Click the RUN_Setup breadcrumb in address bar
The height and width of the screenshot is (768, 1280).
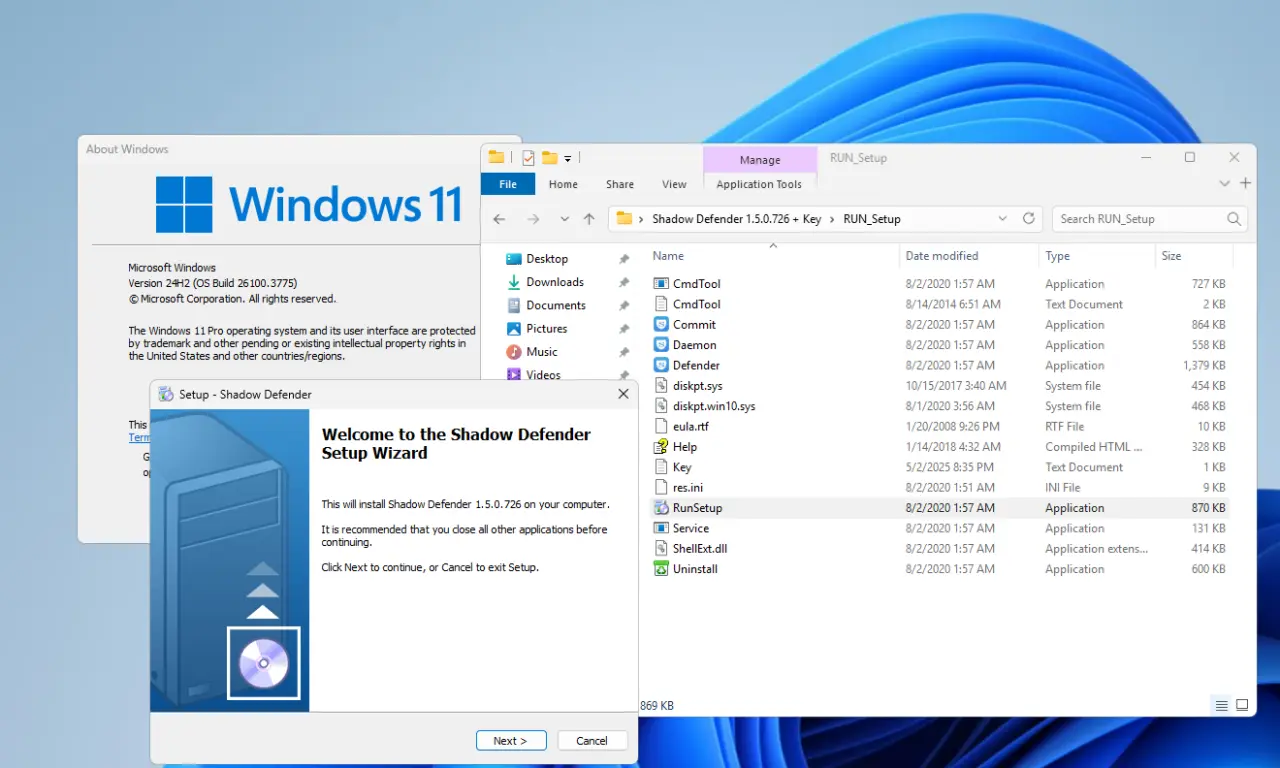pos(872,219)
